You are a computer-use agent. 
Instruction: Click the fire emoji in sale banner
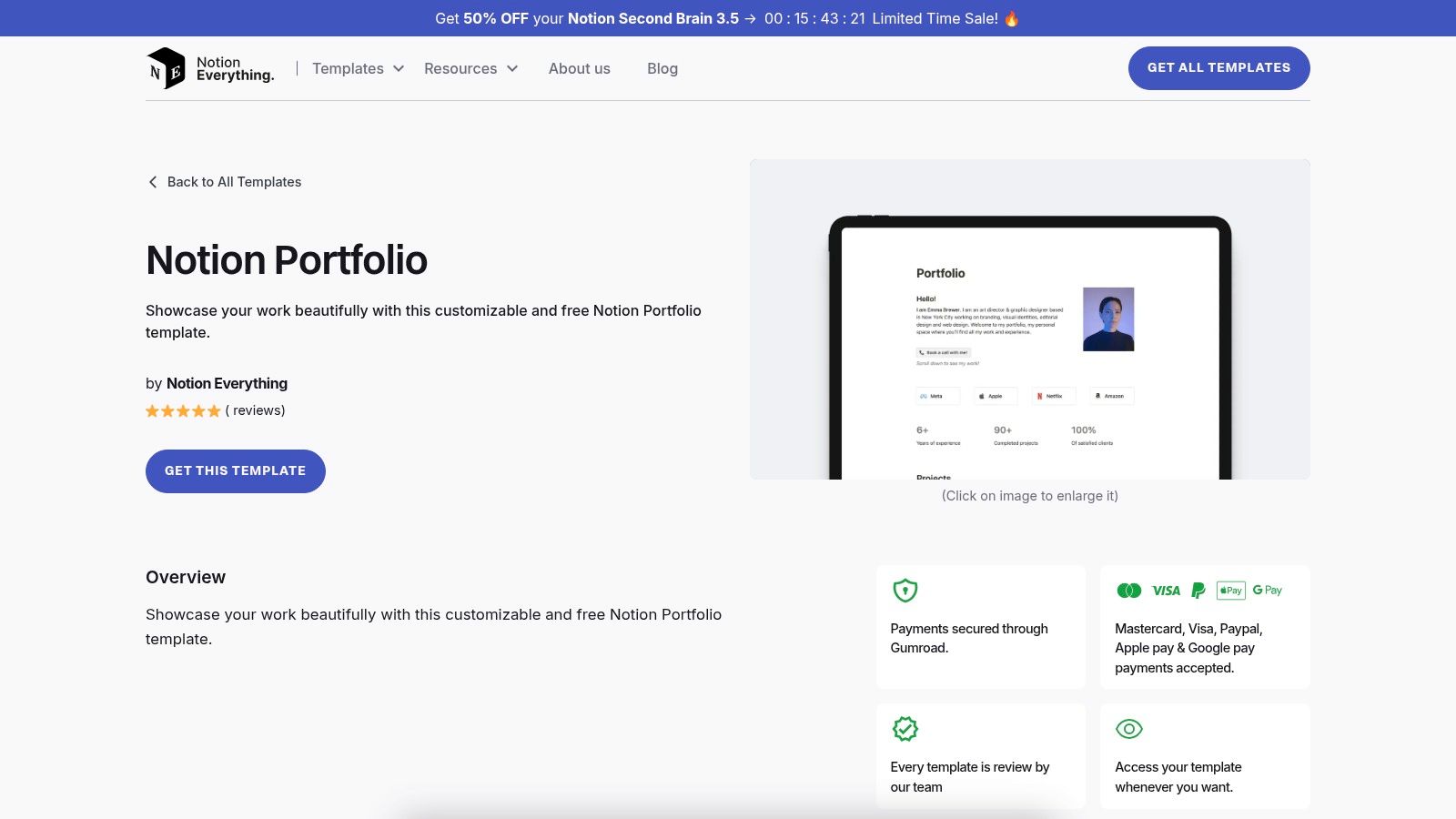pos(1012,18)
